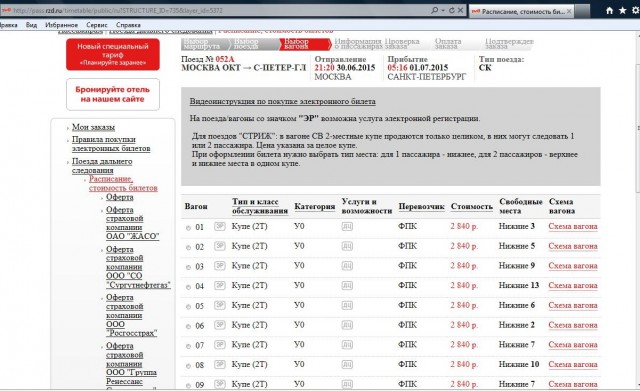Select radio button for wagon 05
Image resolution: width=640 pixels, height=391 pixels.
point(188,307)
